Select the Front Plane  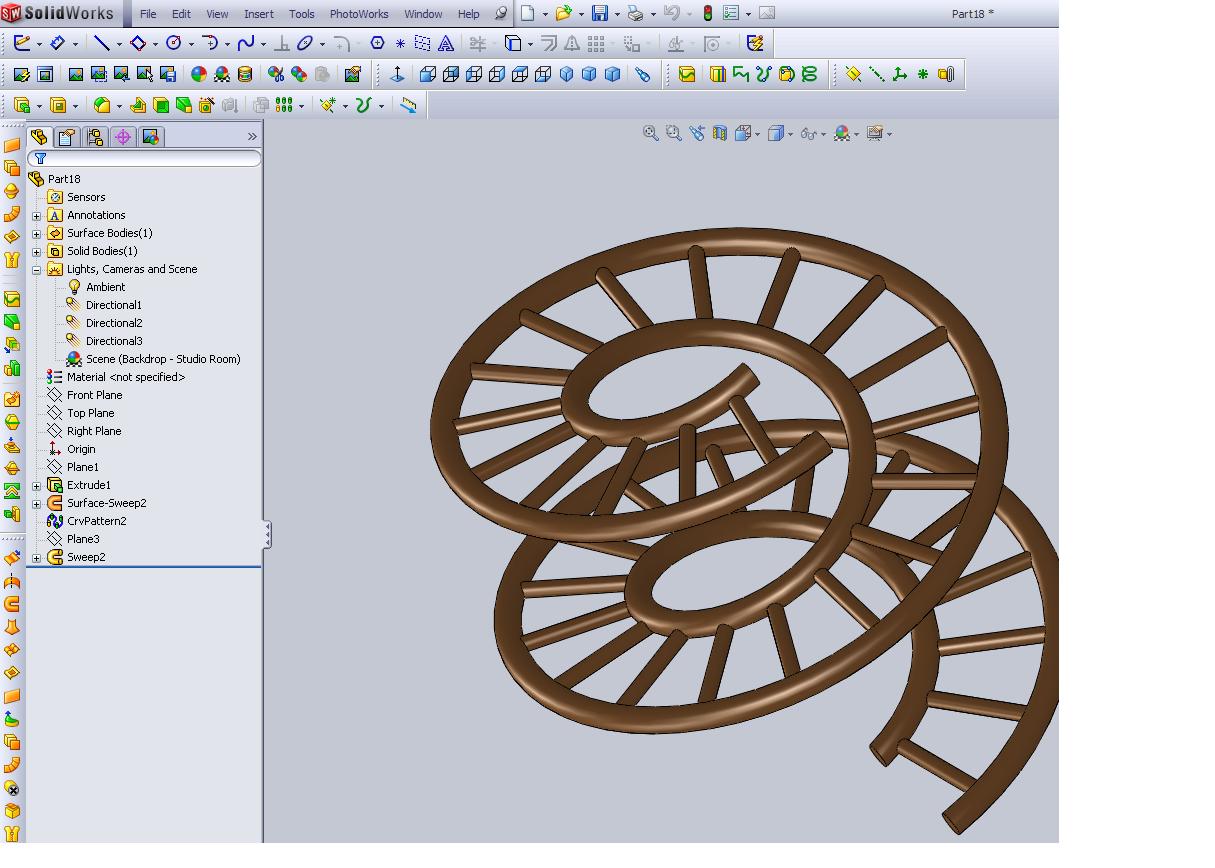pyautogui.click(x=94, y=395)
